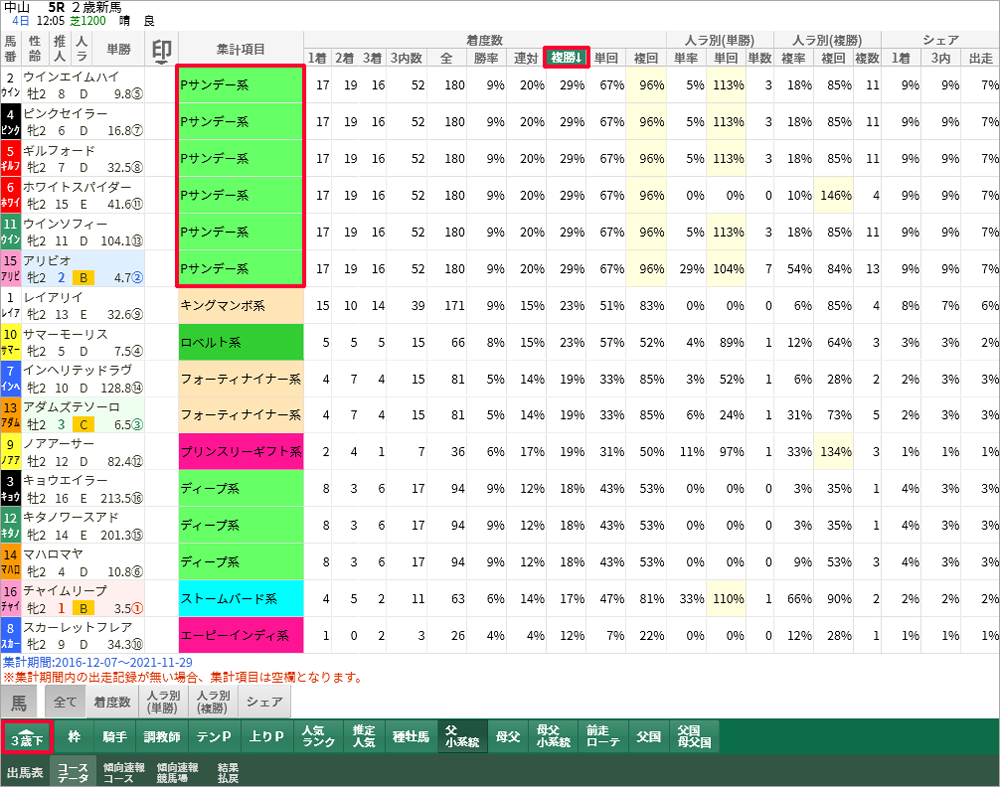Open 傾向速報コース page

point(124,772)
